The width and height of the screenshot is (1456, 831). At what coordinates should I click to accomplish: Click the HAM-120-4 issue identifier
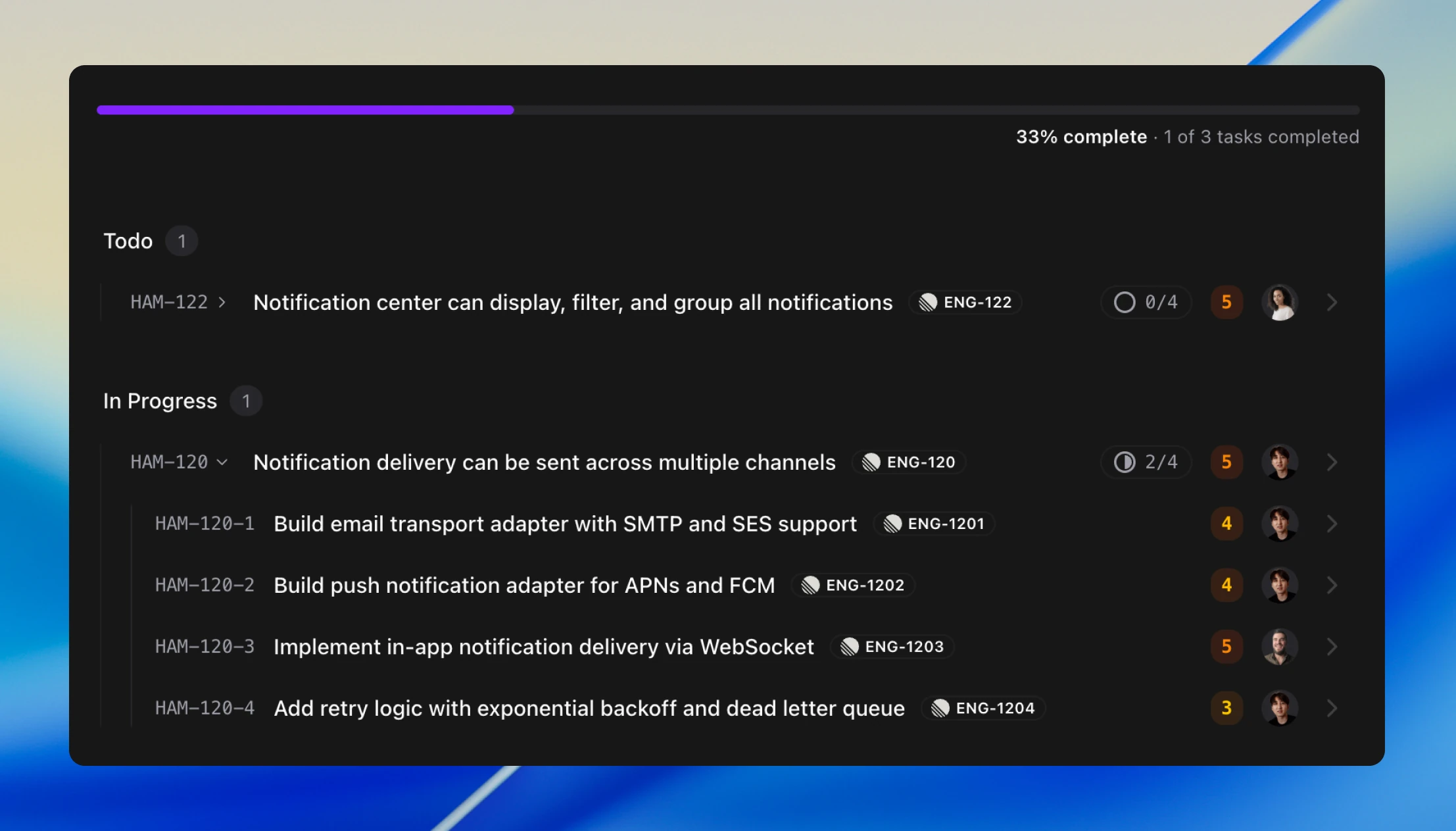[205, 709]
